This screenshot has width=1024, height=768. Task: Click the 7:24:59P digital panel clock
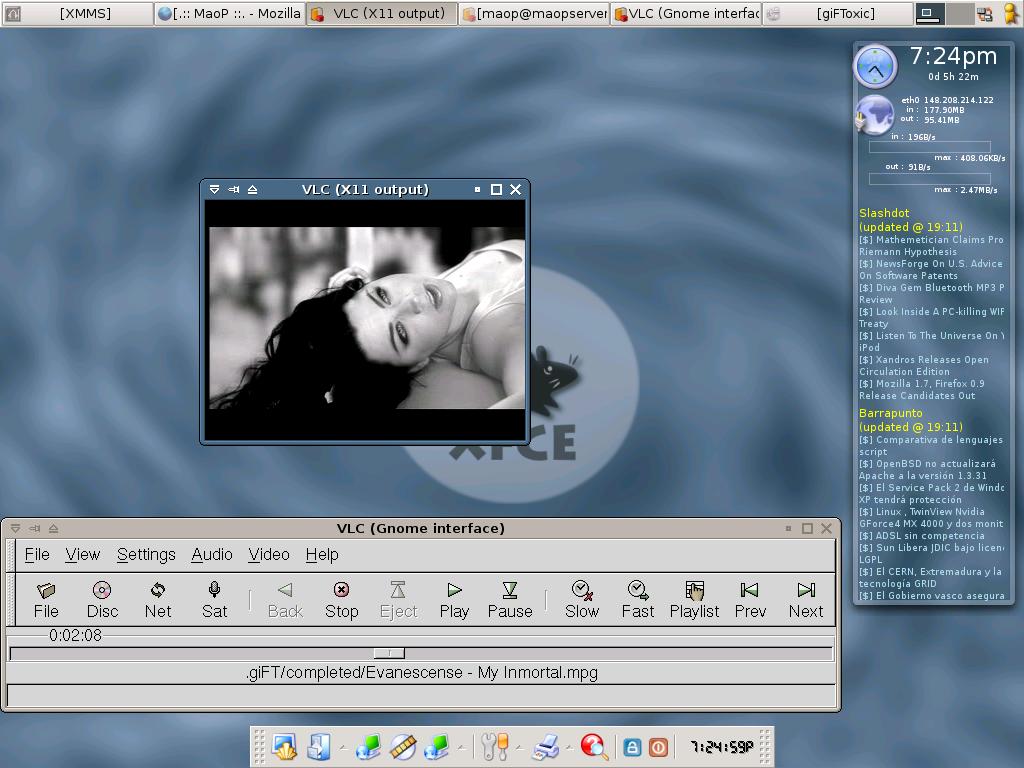coord(722,746)
